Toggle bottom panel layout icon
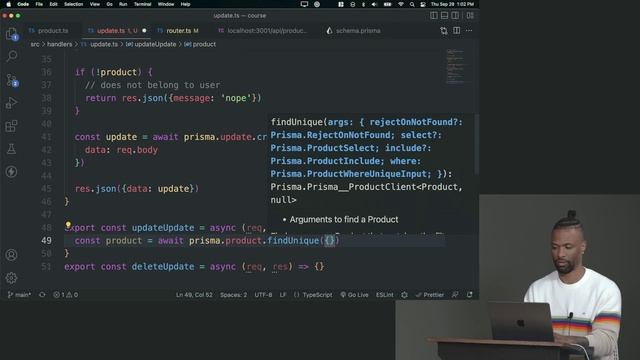640x360 pixels. click(x=444, y=16)
